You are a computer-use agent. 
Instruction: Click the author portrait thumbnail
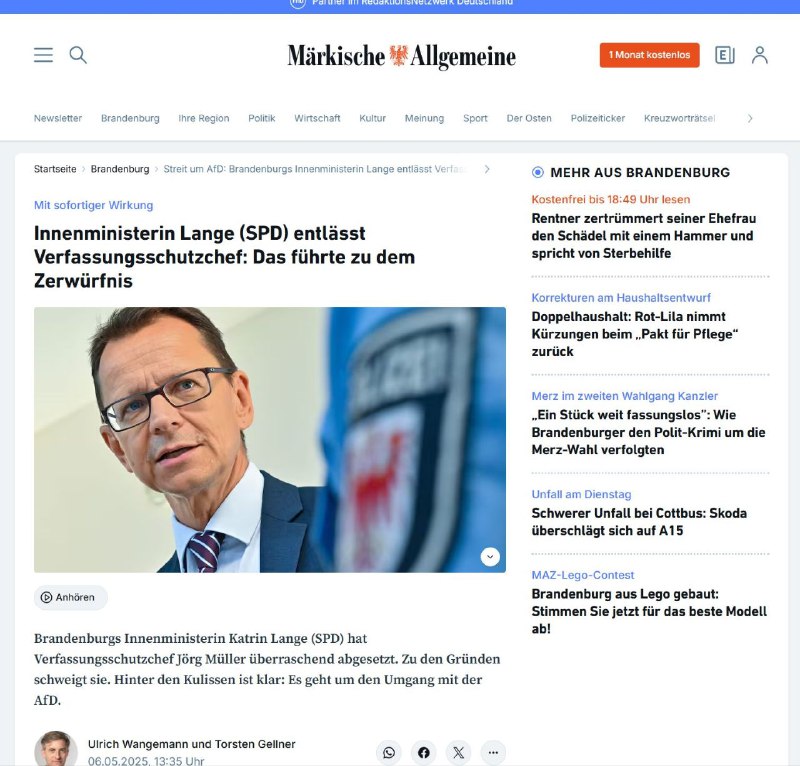[56, 749]
